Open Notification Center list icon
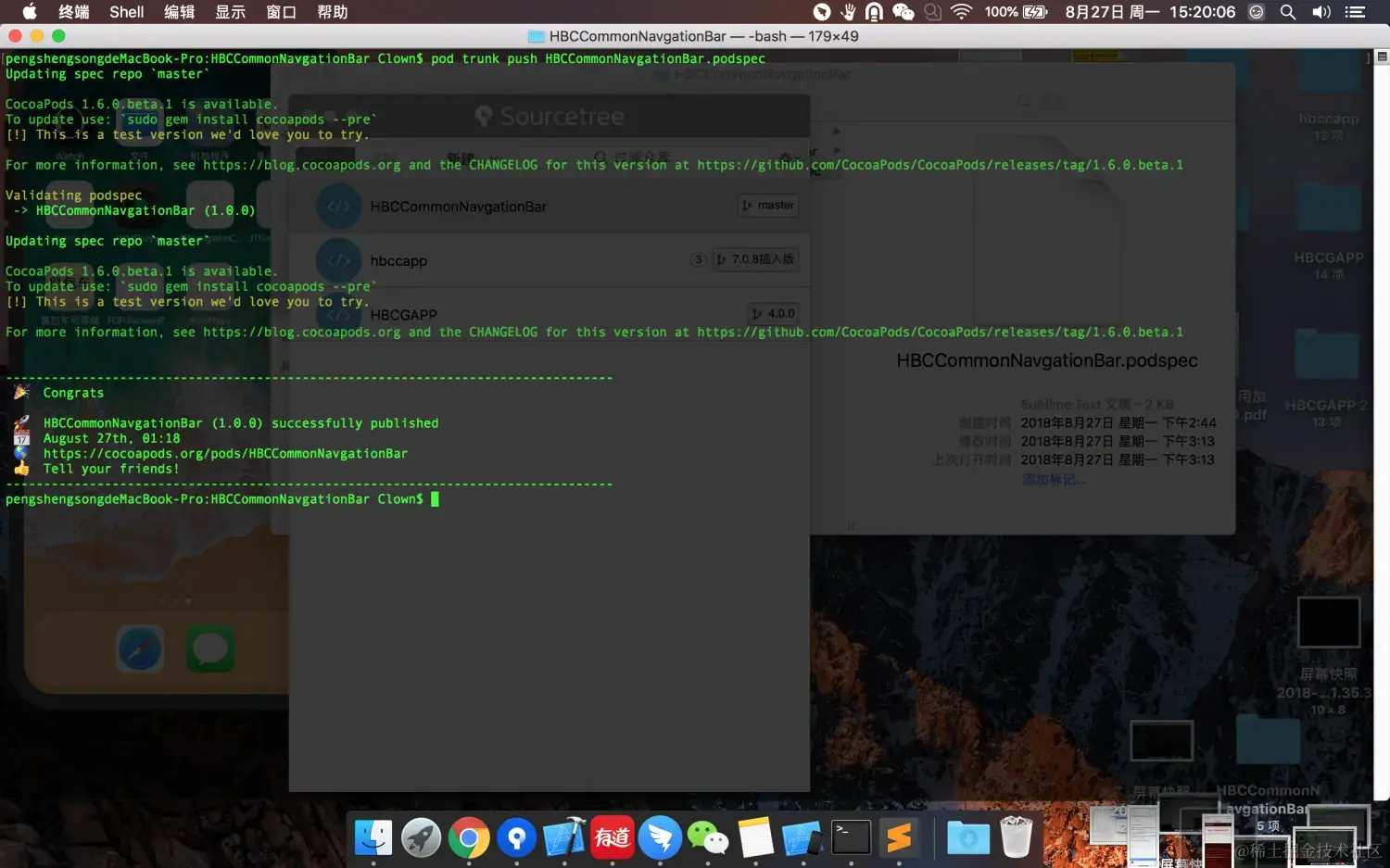The width and height of the screenshot is (1390, 868). coord(1356,12)
